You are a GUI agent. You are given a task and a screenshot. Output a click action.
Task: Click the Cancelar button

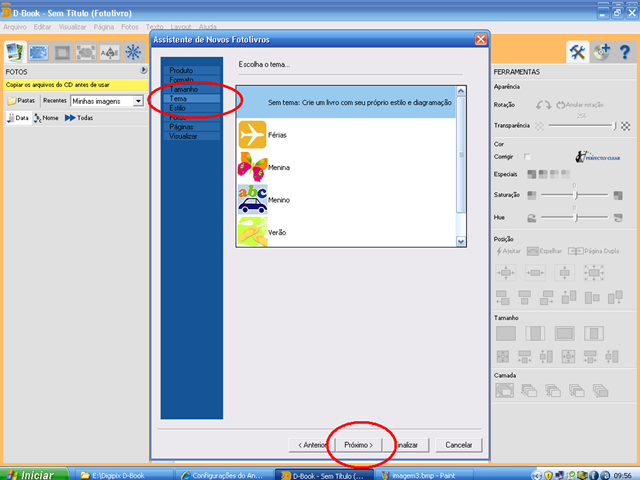coord(458,445)
